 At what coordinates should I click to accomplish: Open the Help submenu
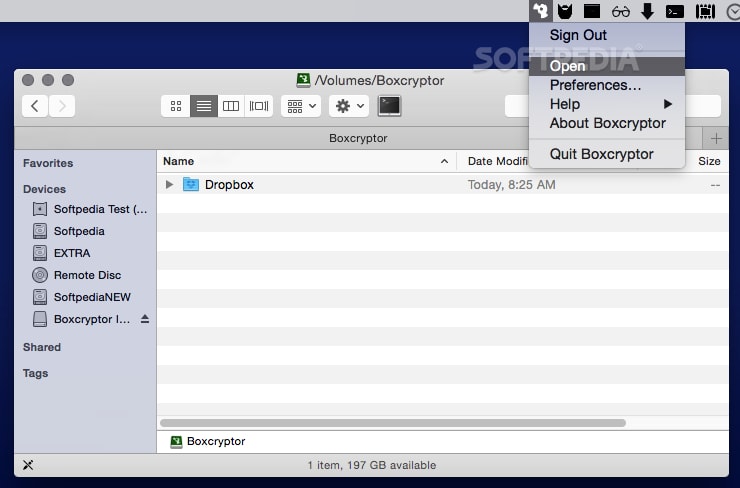[x=607, y=104]
